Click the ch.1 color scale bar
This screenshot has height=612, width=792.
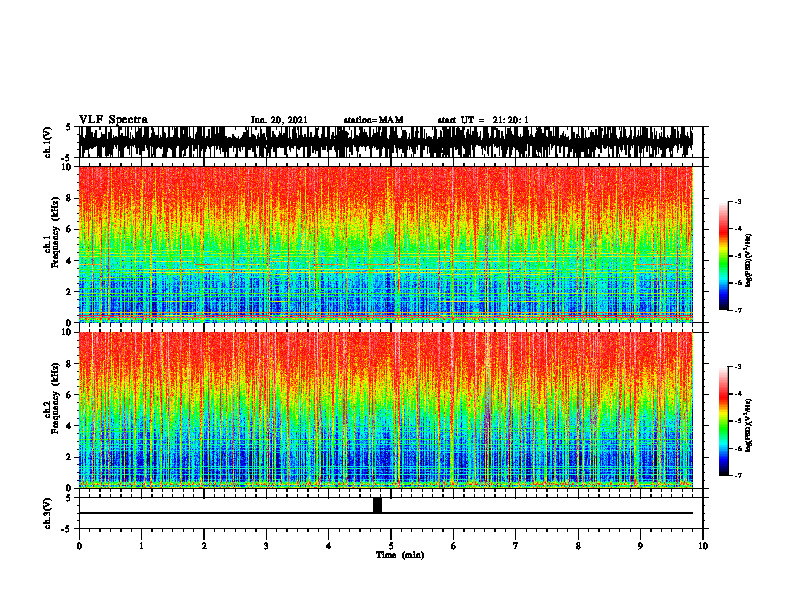tap(723, 256)
